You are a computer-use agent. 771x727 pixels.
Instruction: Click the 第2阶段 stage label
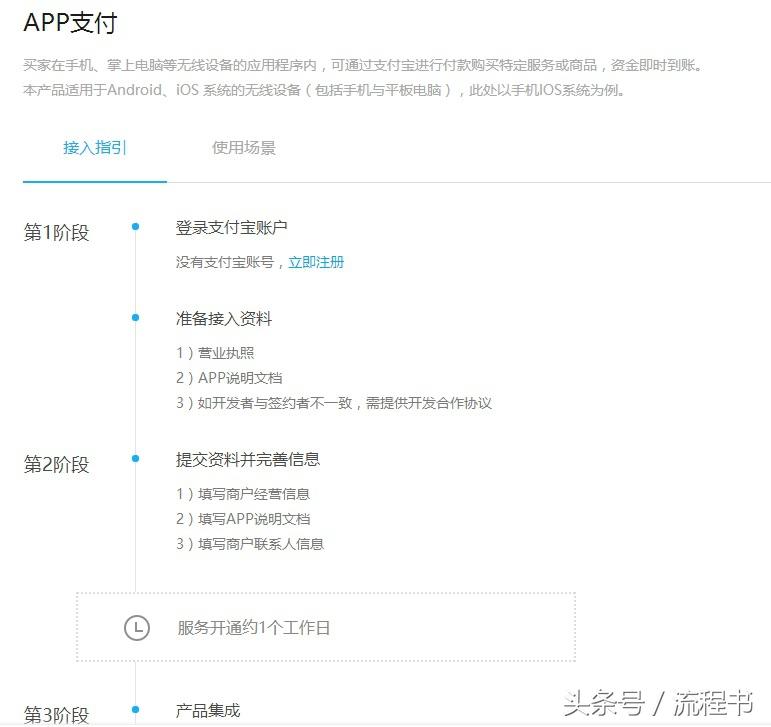56,465
